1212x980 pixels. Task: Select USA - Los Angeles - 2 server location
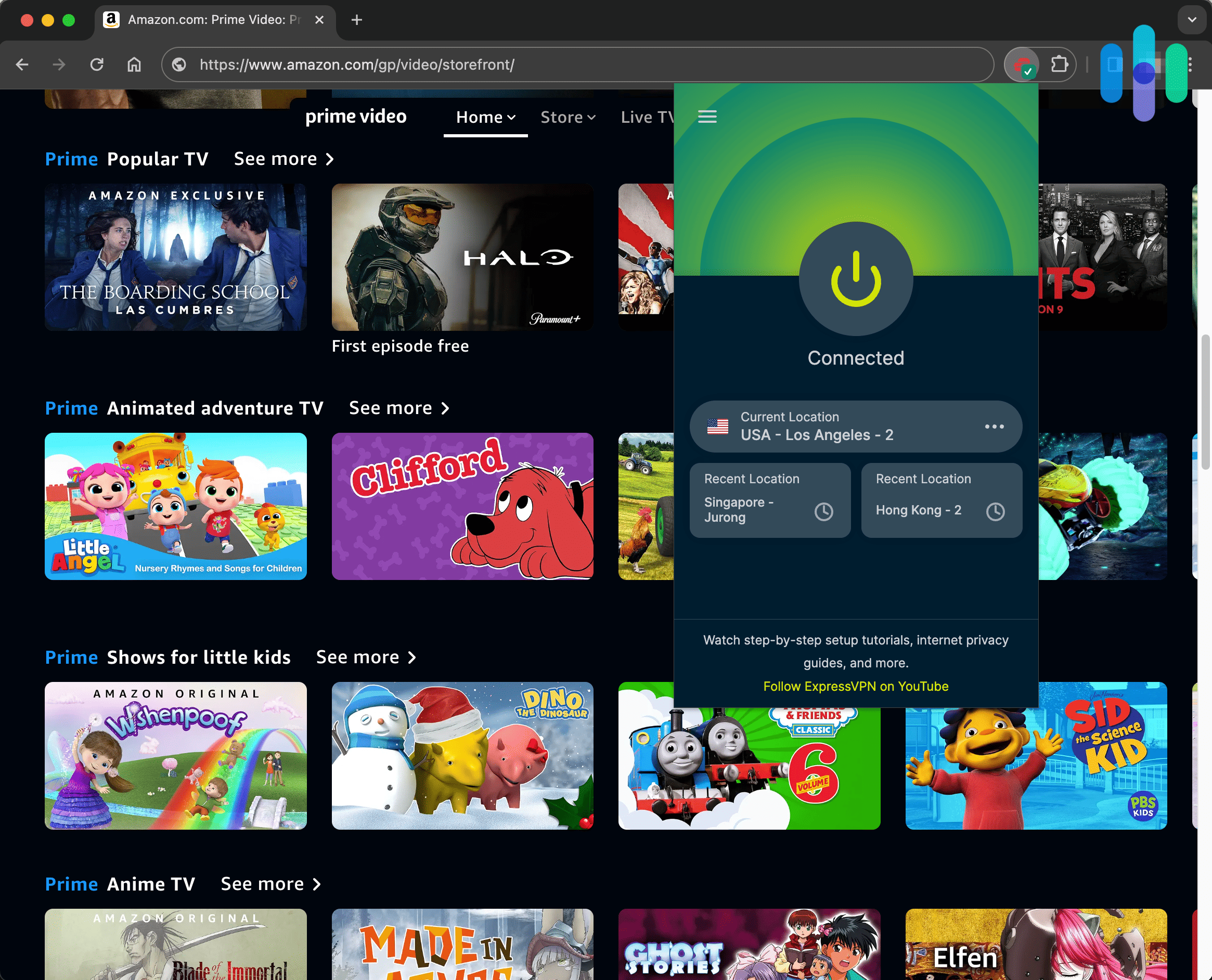855,427
